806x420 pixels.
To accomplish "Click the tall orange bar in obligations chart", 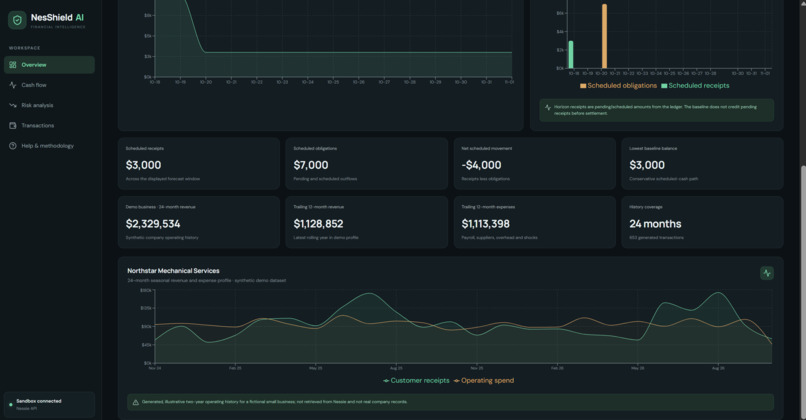I will (x=604, y=36).
